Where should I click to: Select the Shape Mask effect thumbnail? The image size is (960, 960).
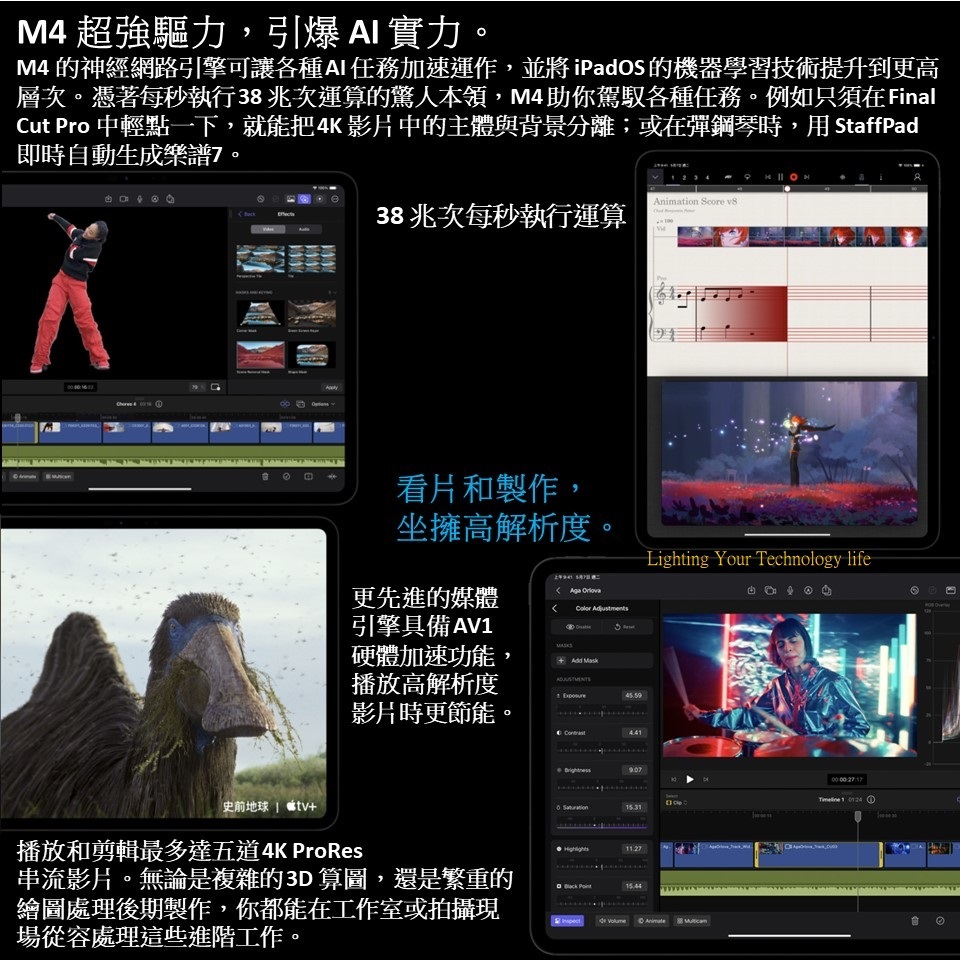312,354
